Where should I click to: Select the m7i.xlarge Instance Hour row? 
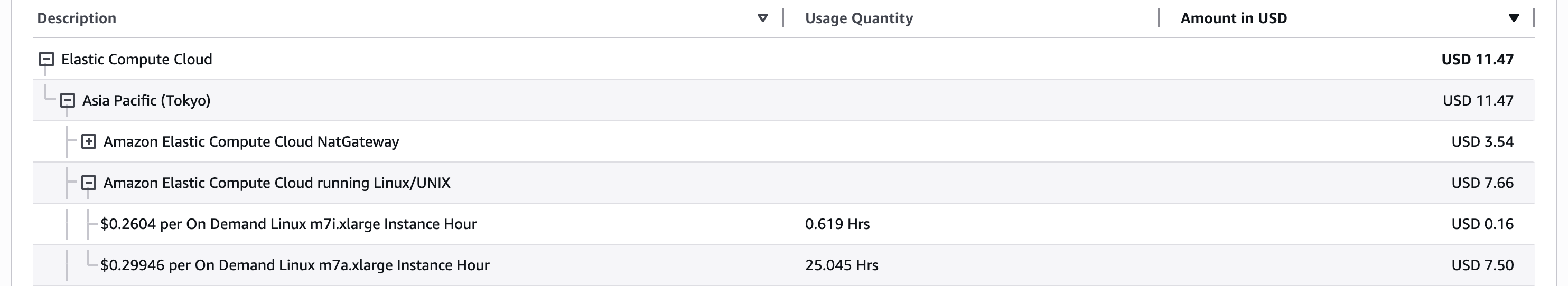[x=288, y=224]
